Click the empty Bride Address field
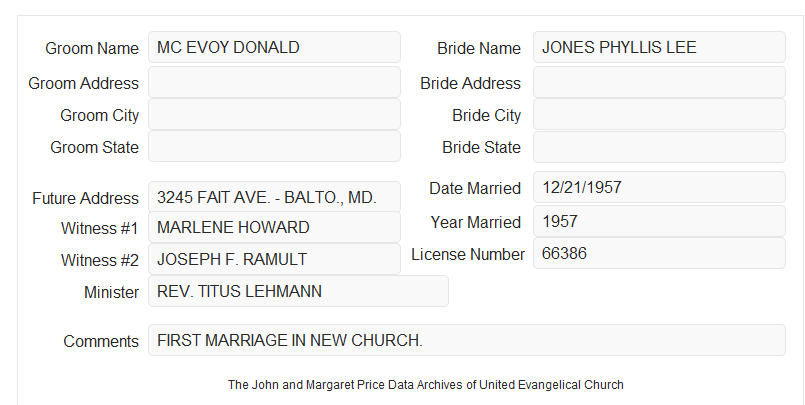Viewport: 805px width, 405px height. (x=659, y=82)
